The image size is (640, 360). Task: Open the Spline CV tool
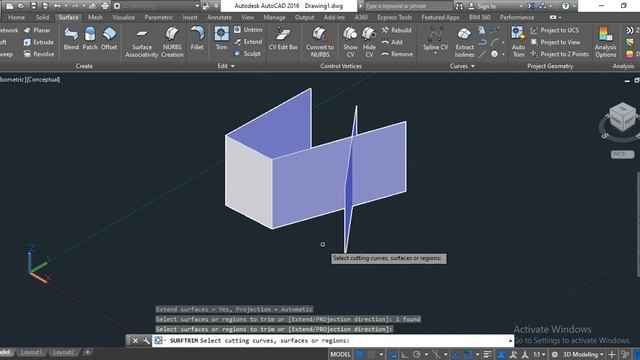click(436, 38)
